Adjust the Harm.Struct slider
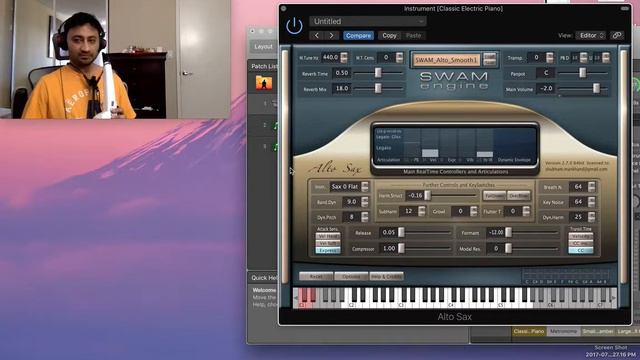The image size is (640, 360). click(x=451, y=196)
